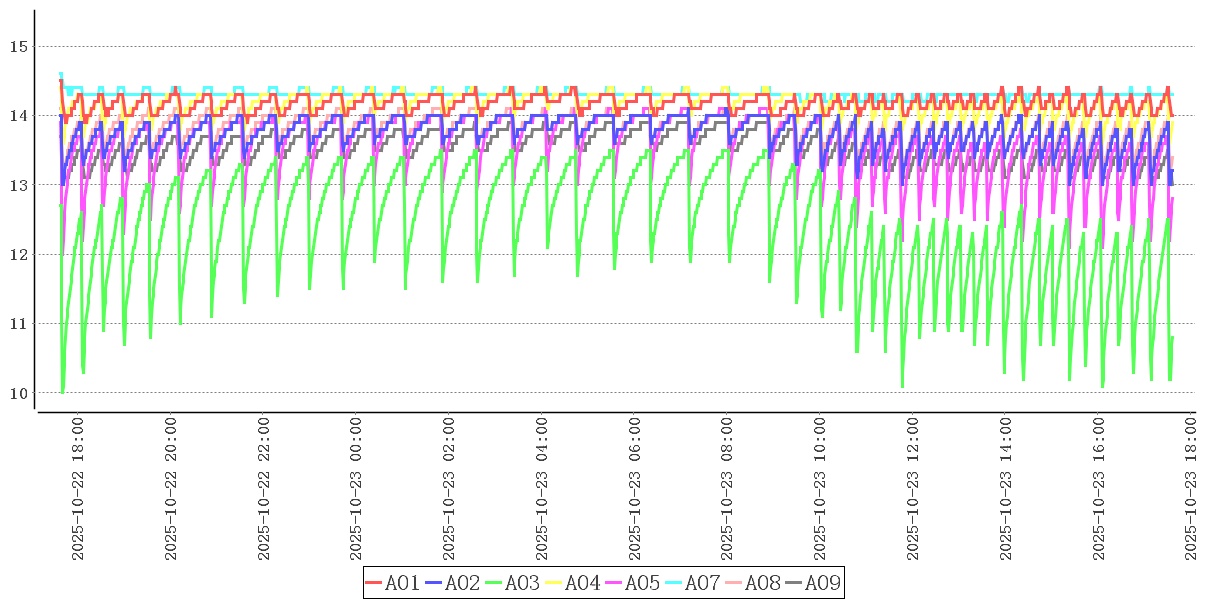1207x600 pixels.
Task: Click the 2025-10-23 12:00 noon tick label
Action: [914, 489]
